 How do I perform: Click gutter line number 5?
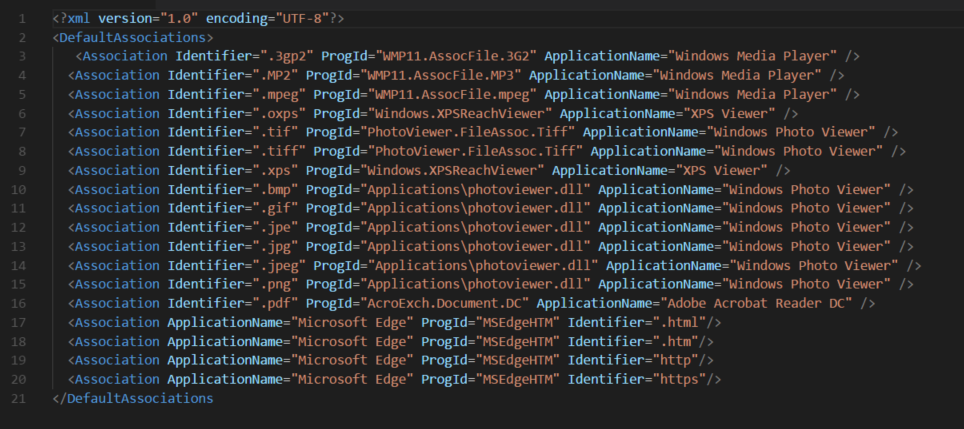pos(22,95)
